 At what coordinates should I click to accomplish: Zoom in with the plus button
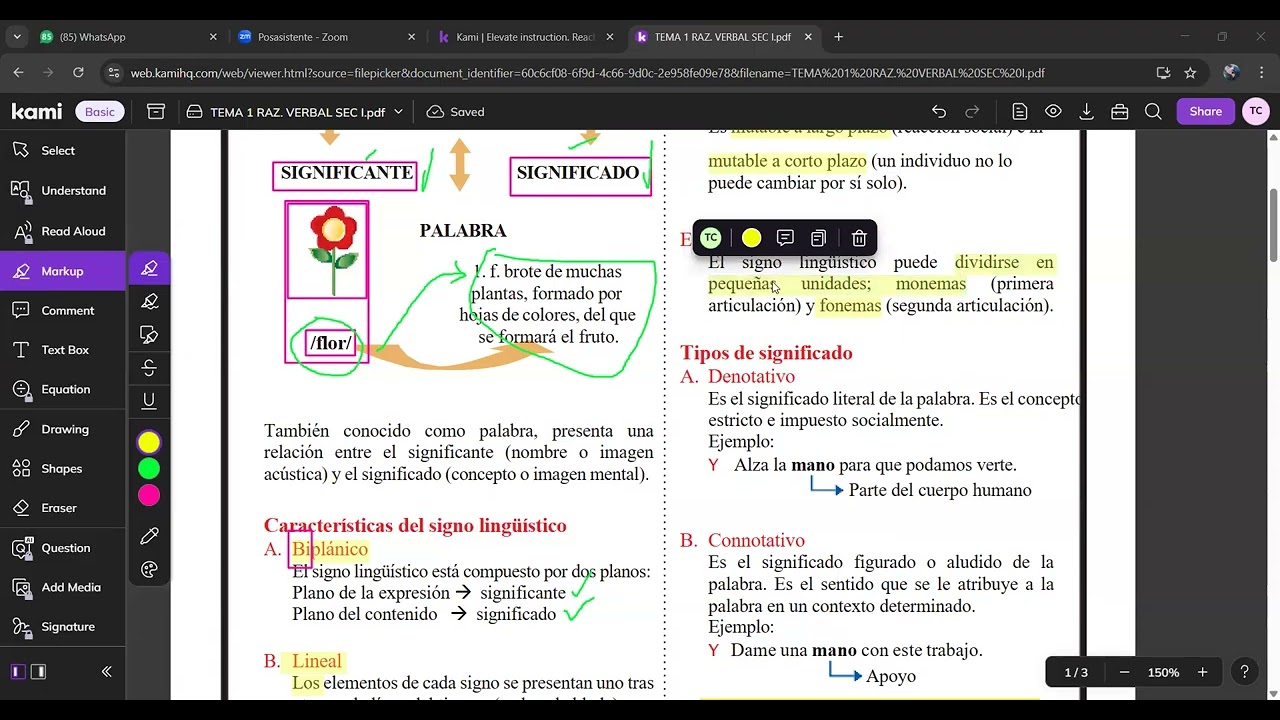tap(1202, 672)
